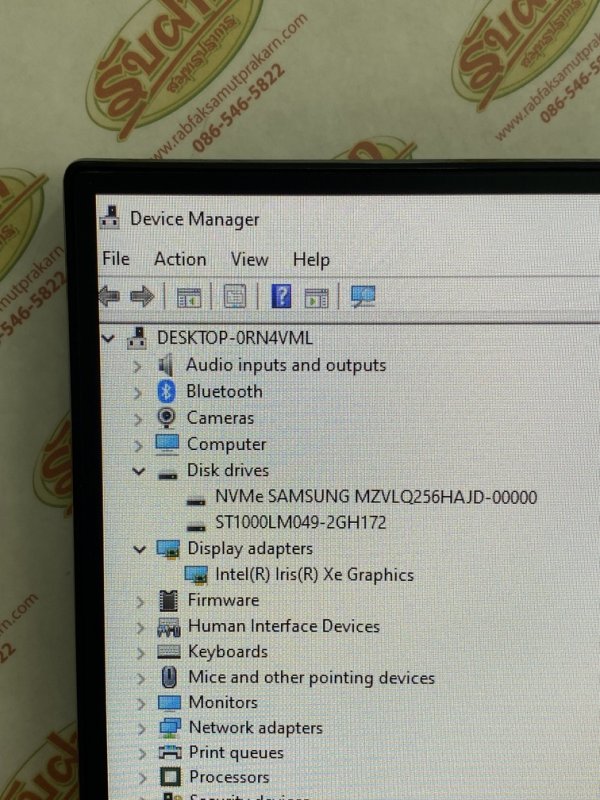Open the View menu
The height and width of the screenshot is (800, 600).
tap(249, 259)
